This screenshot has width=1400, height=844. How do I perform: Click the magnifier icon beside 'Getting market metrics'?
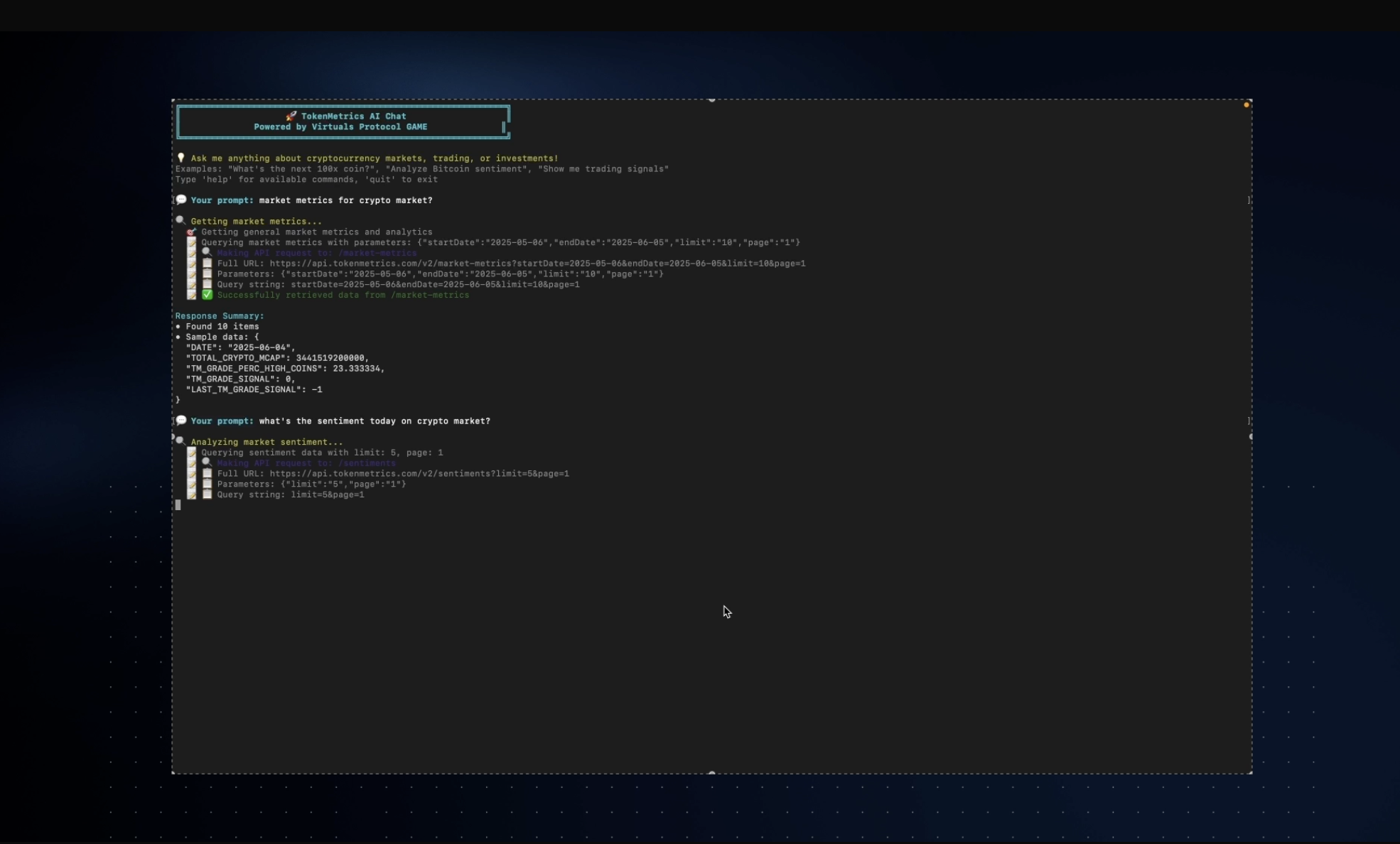click(181, 220)
